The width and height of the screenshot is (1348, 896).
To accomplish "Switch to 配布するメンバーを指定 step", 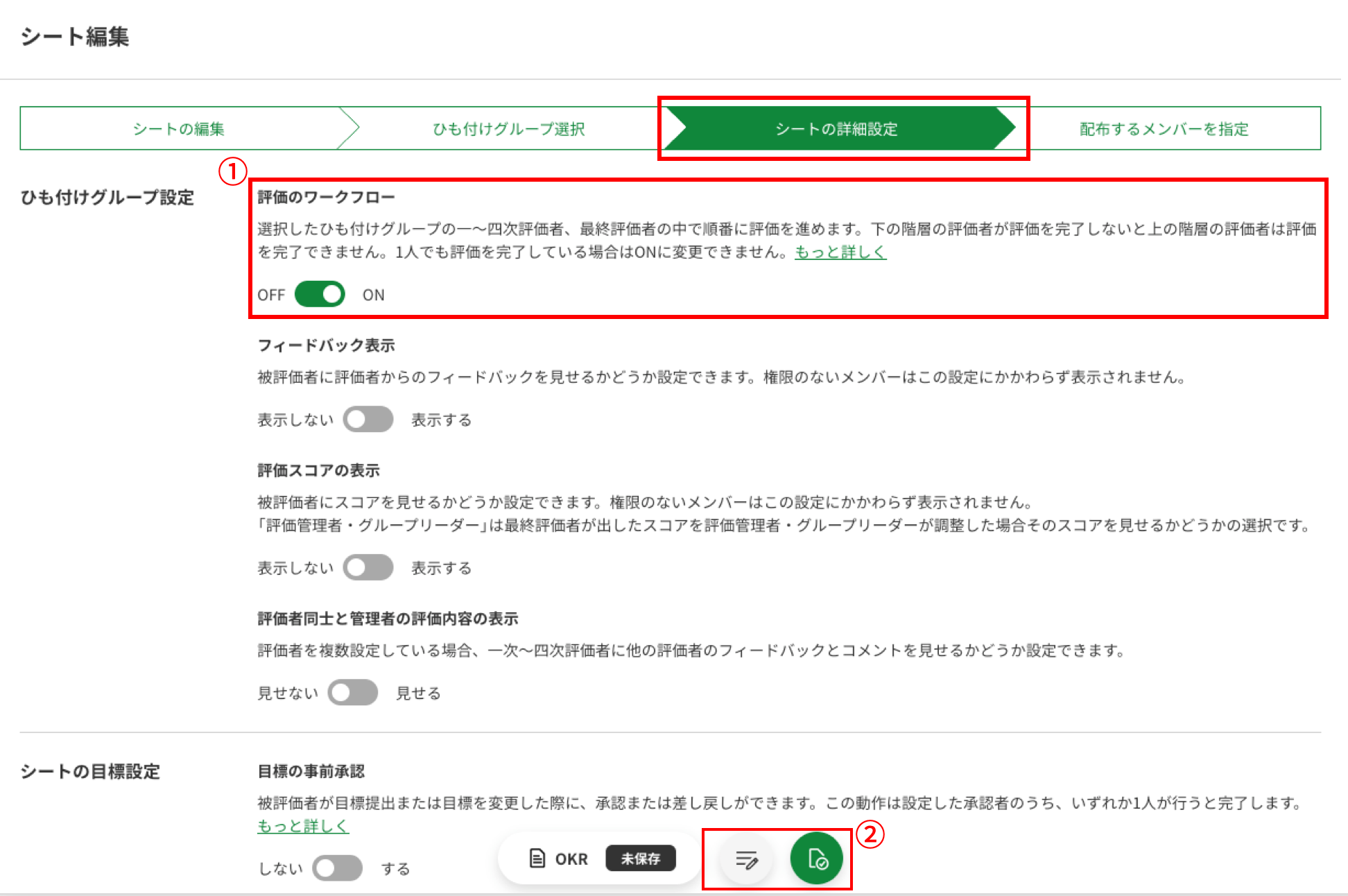I will click(1164, 129).
